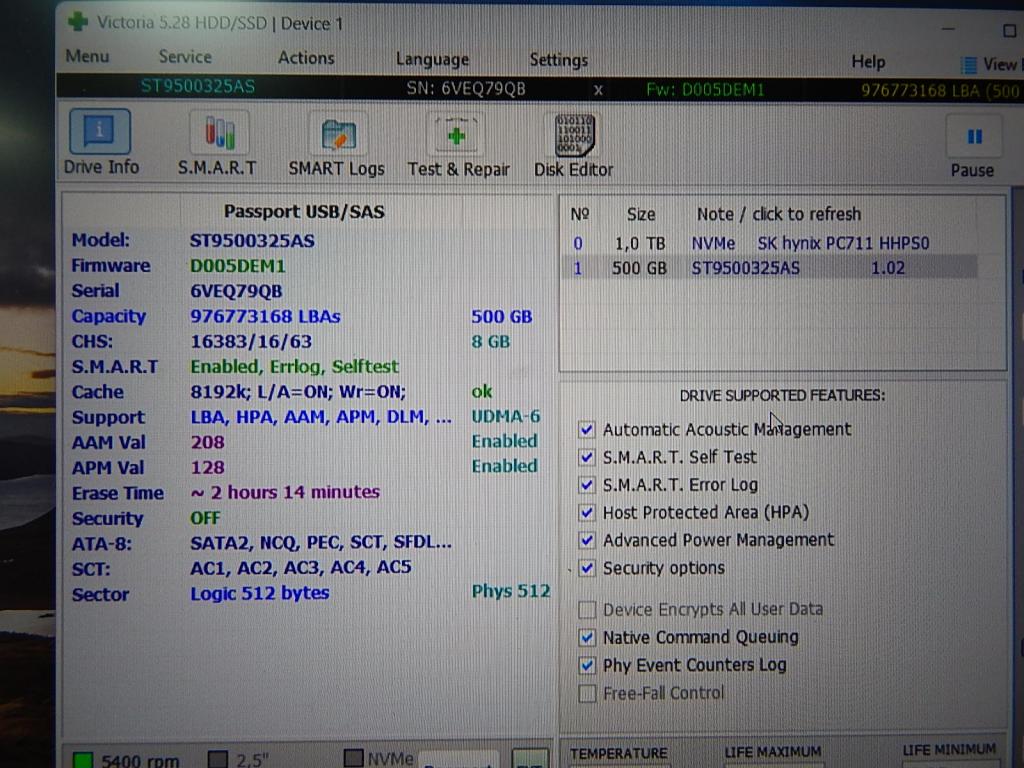
Task: Click the Note / click to refresh header
Action: pos(778,214)
